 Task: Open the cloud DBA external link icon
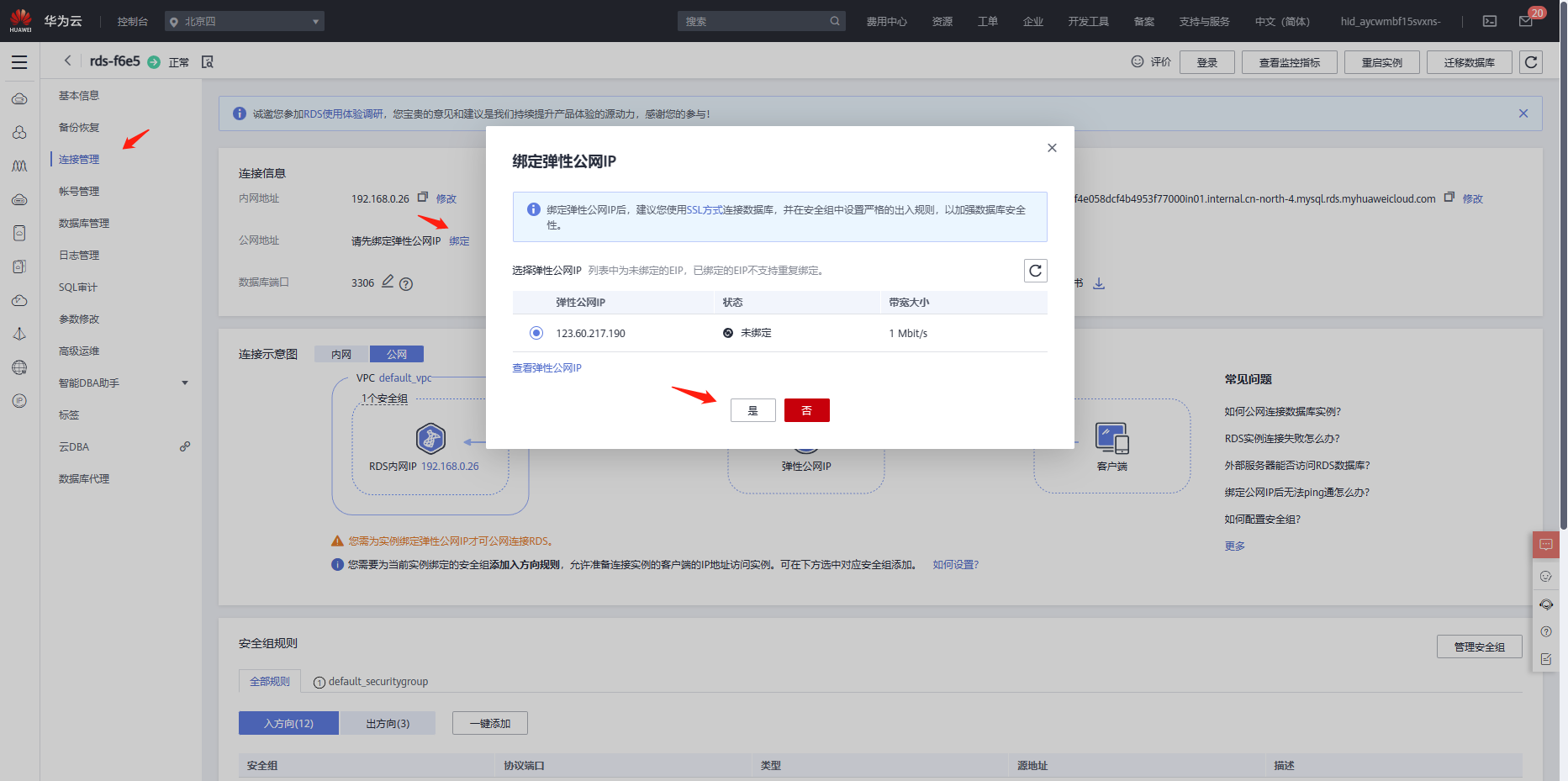pos(185,446)
